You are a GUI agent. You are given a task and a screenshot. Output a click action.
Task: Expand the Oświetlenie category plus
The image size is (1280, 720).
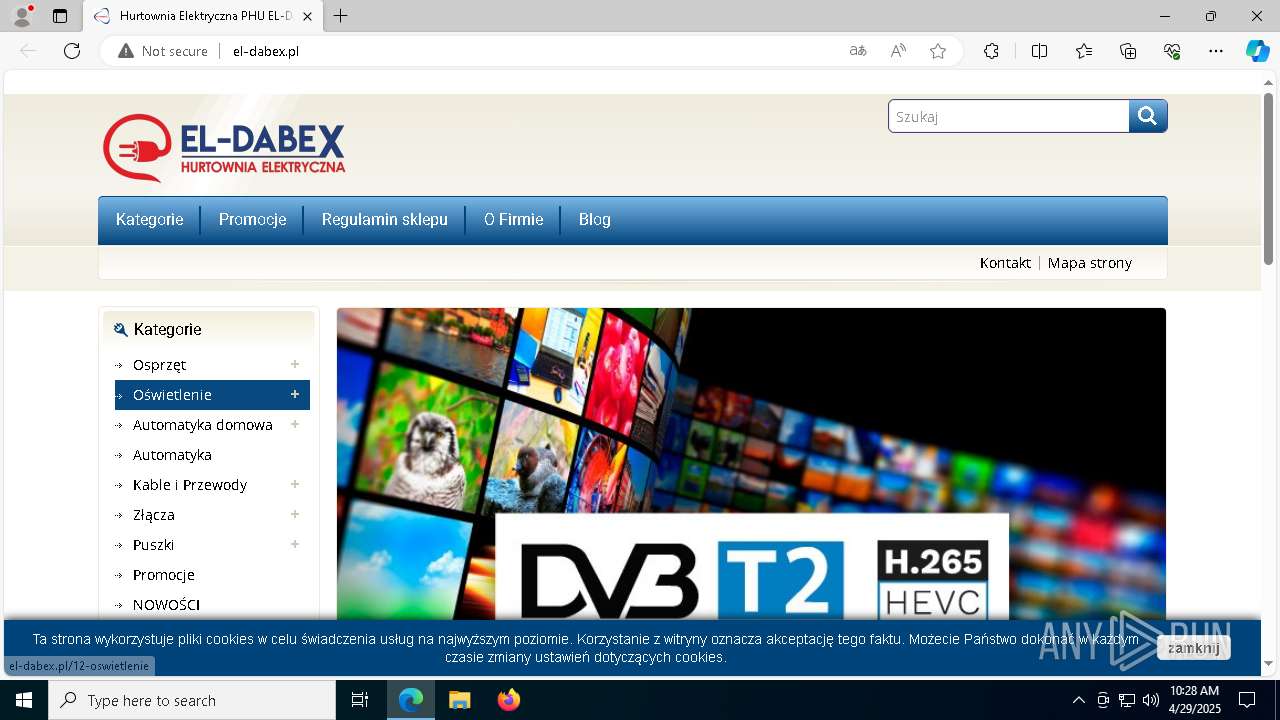295,394
